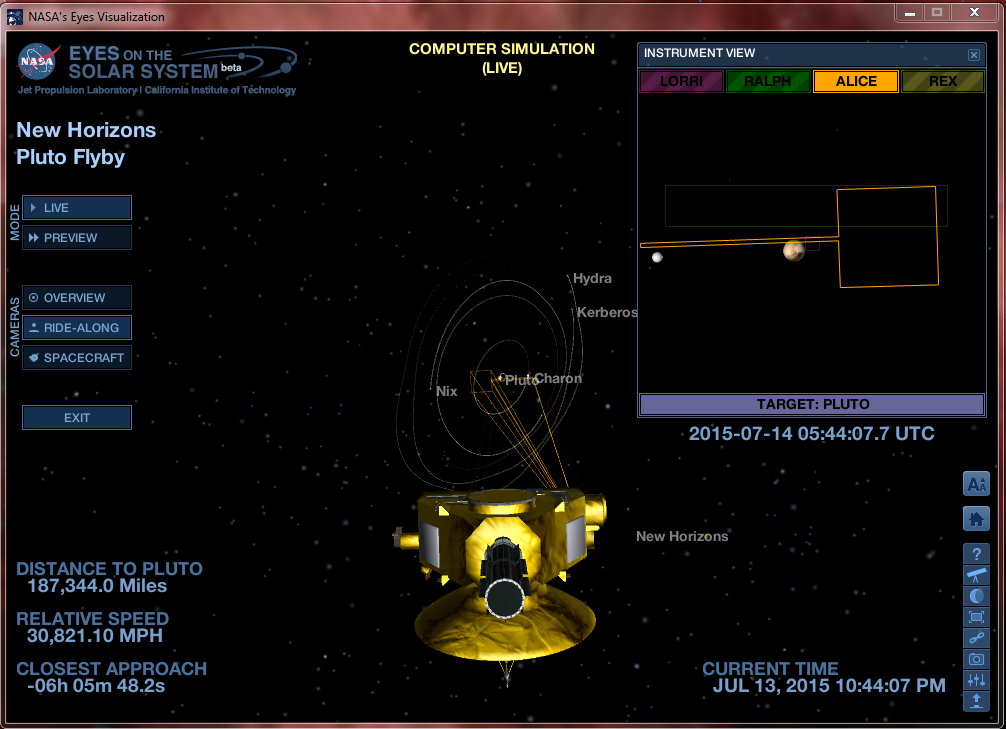Start PREVIEW mode
Viewport: 1006px width, 729px height.
tap(77, 238)
